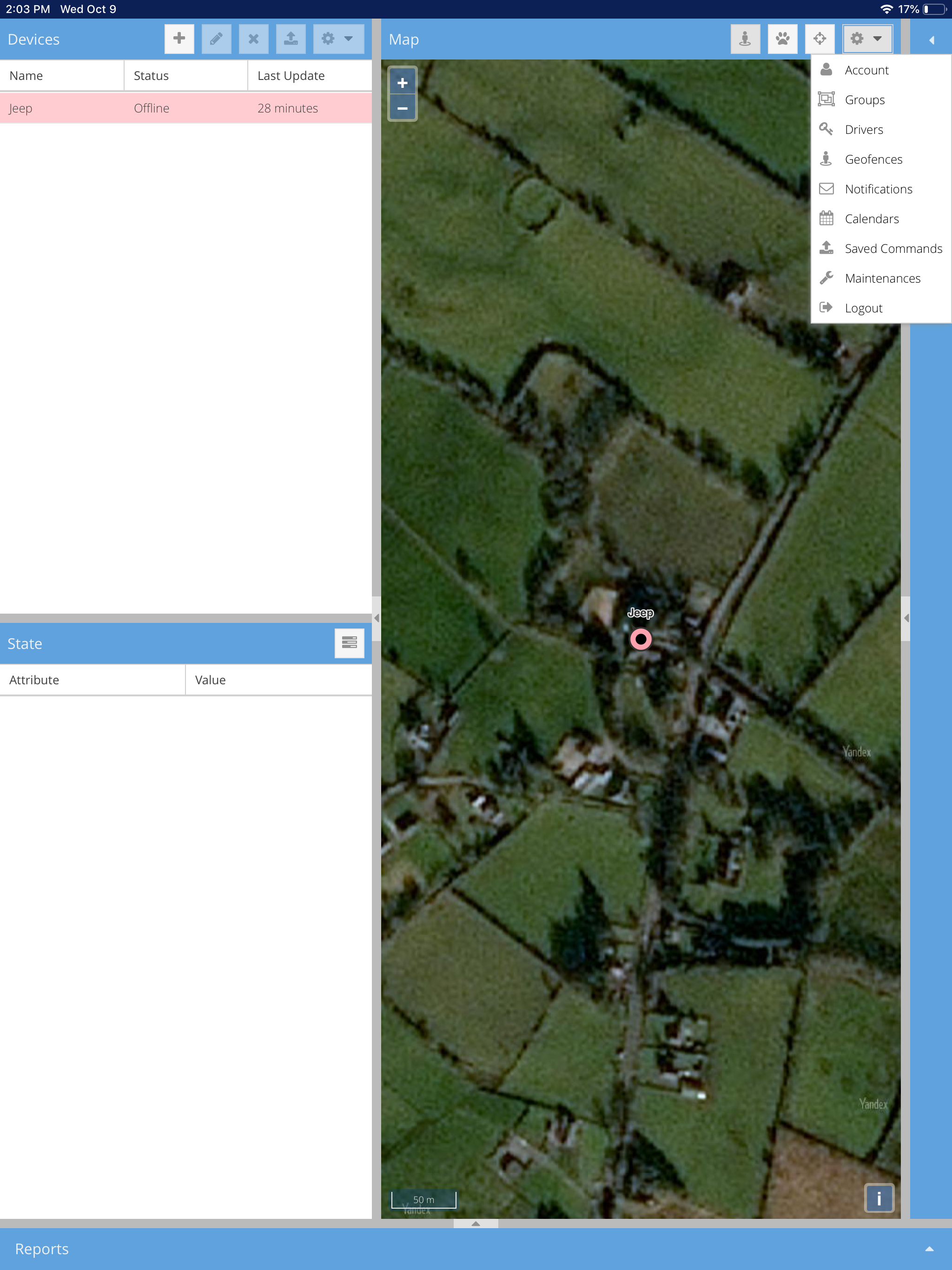Open Saved Commands menu entry
The height and width of the screenshot is (1270, 952).
click(893, 249)
